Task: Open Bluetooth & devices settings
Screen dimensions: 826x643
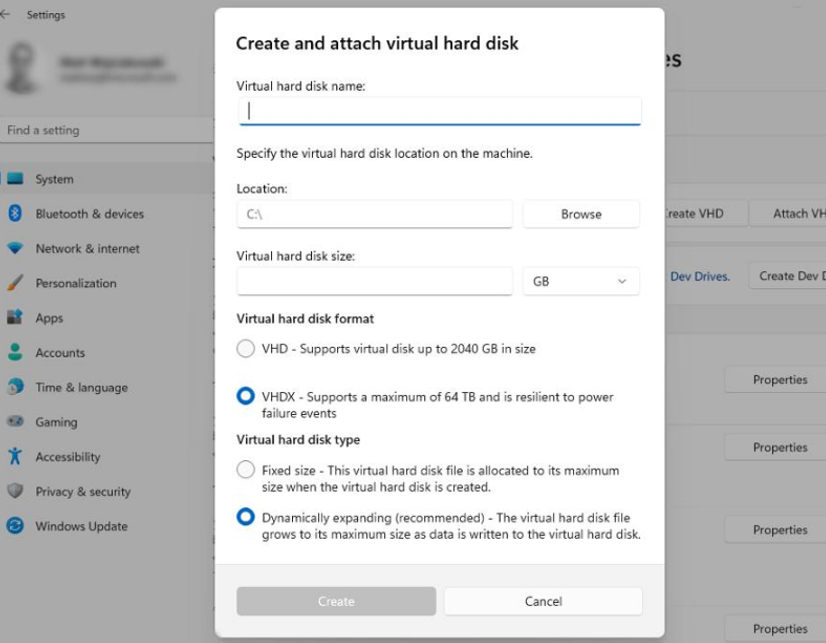Action: coord(107,213)
